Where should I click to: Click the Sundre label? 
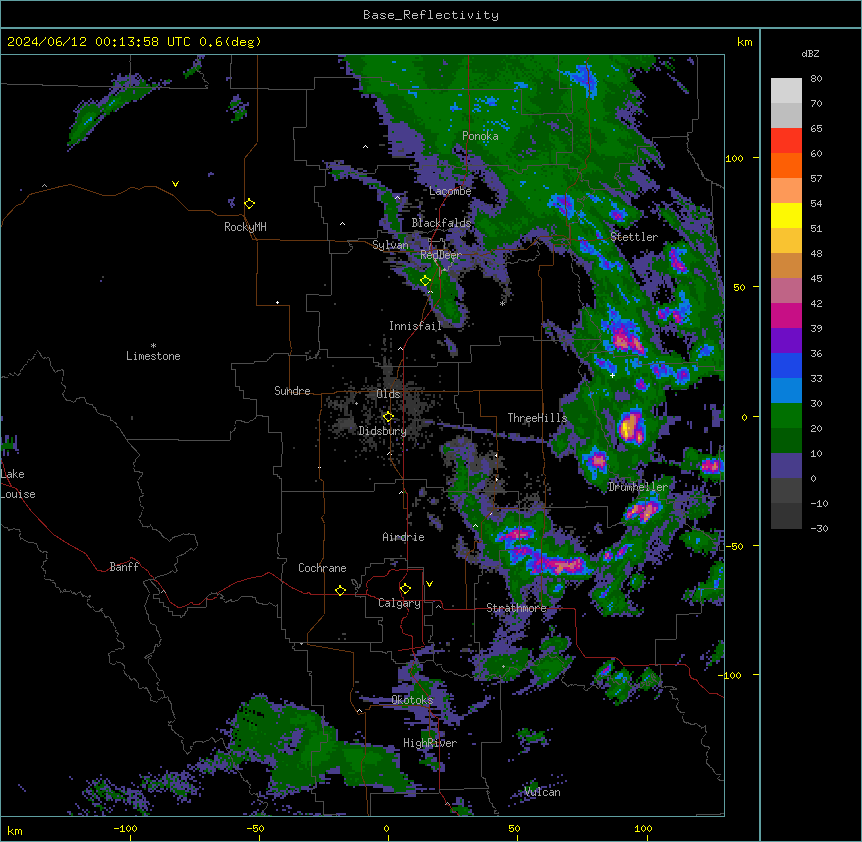(292, 391)
